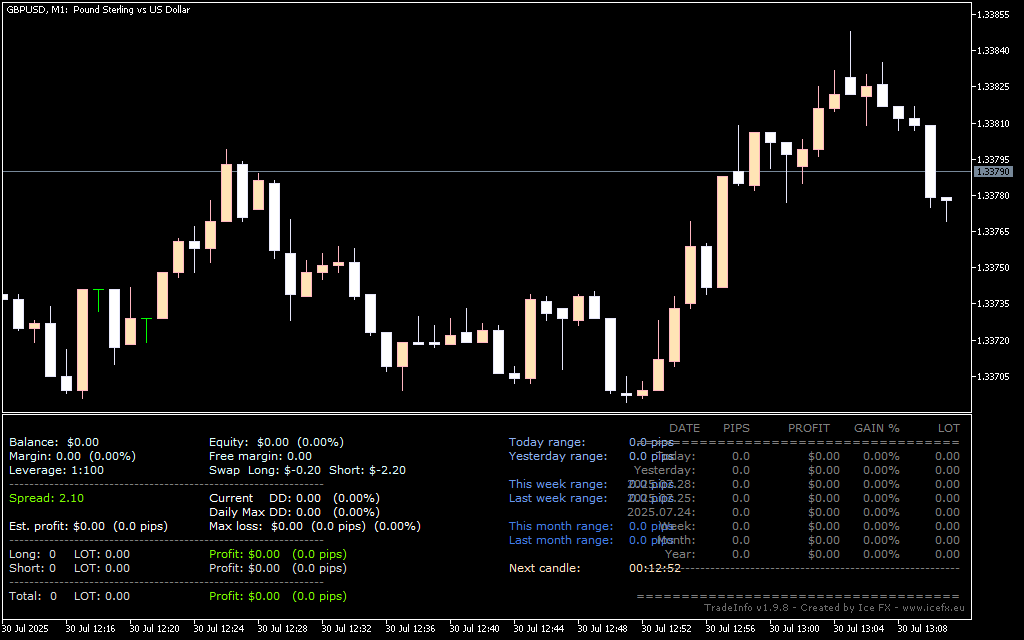
Task: Click the GAIN % column header
Action: 876,428
